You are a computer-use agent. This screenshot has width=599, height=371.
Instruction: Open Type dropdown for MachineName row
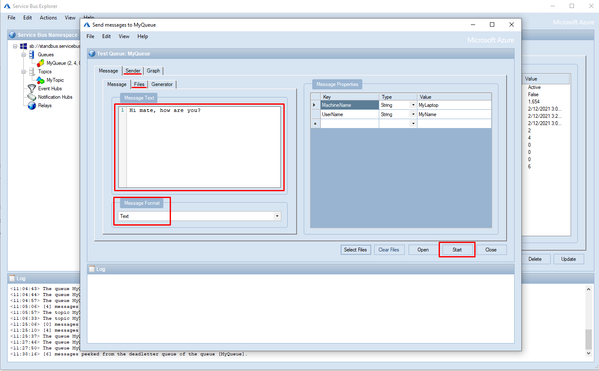[413, 105]
